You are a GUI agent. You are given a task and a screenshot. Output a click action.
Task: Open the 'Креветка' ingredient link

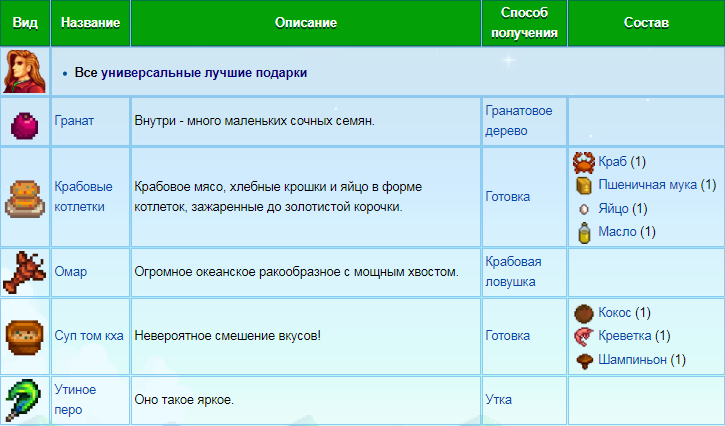coord(625,335)
